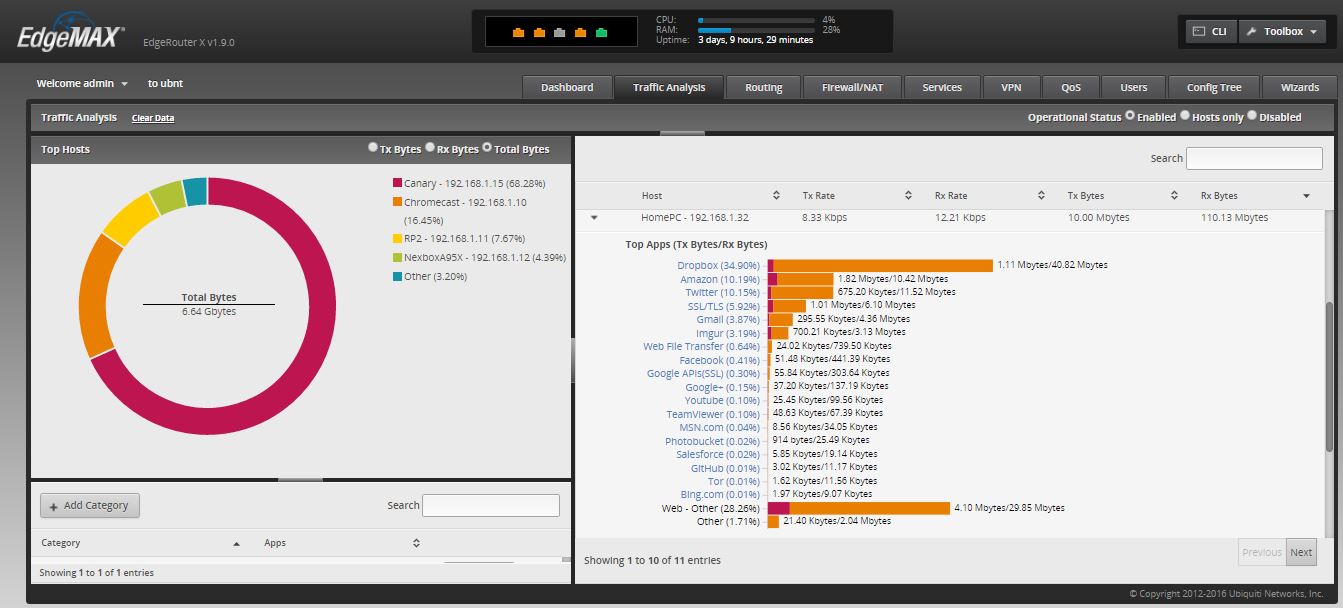Open the Twitter app link

[x=723, y=292]
